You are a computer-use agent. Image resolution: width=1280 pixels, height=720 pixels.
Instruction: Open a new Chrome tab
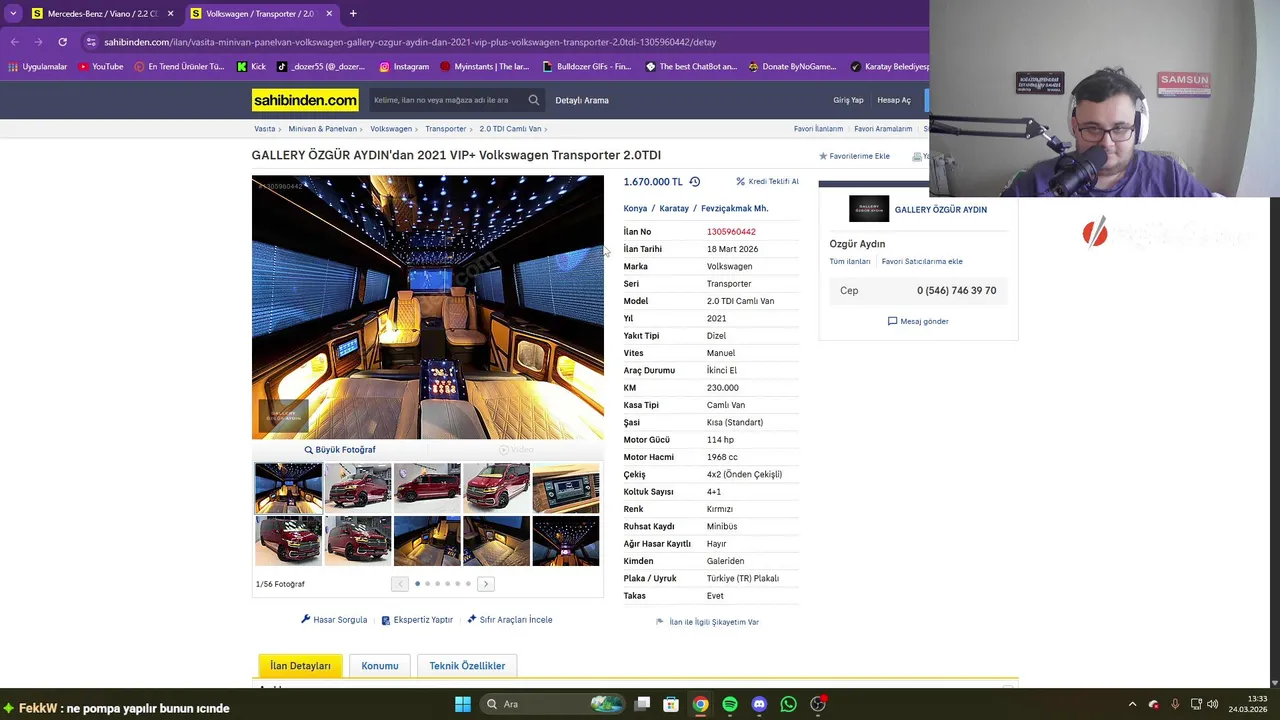(x=353, y=13)
